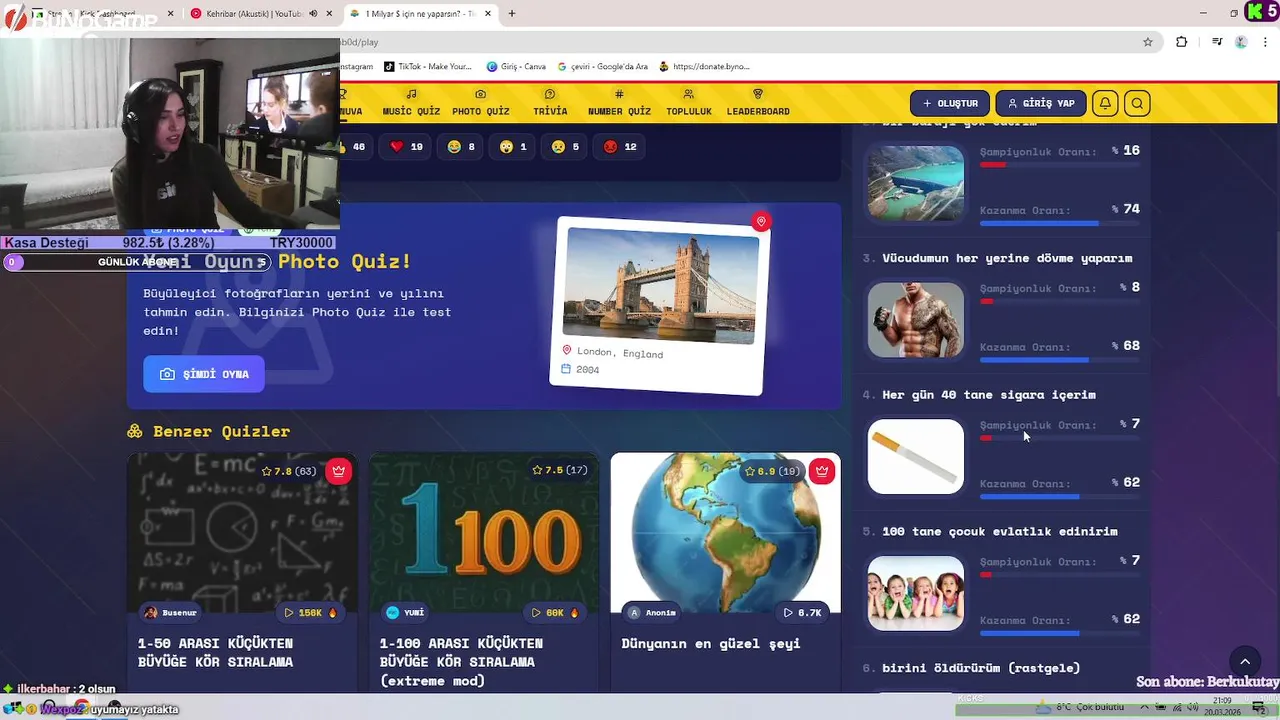Click the 6.9 star rating badge

(x=774, y=471)
